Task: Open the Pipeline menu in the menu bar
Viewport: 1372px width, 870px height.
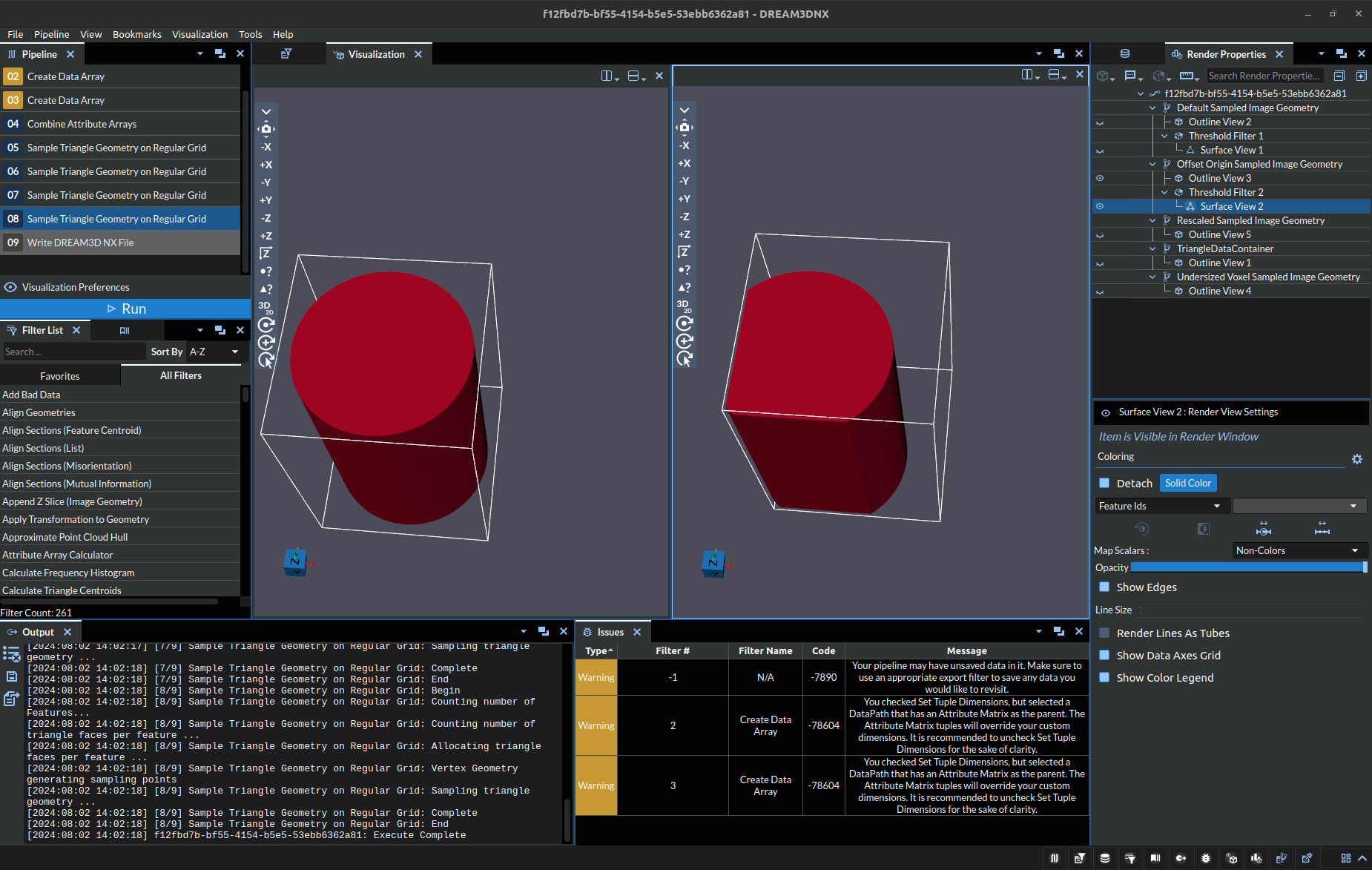Action: click(52, 34)
